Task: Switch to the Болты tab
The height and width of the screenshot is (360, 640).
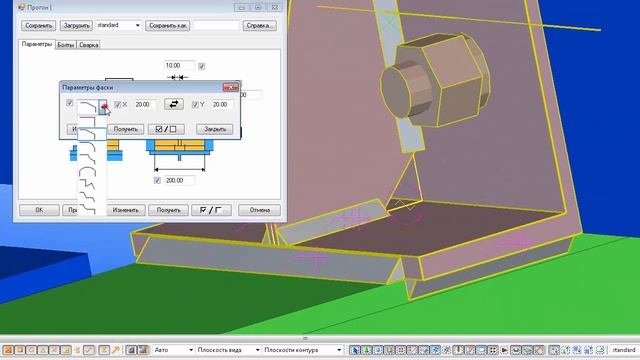Action: coord(66,45)
